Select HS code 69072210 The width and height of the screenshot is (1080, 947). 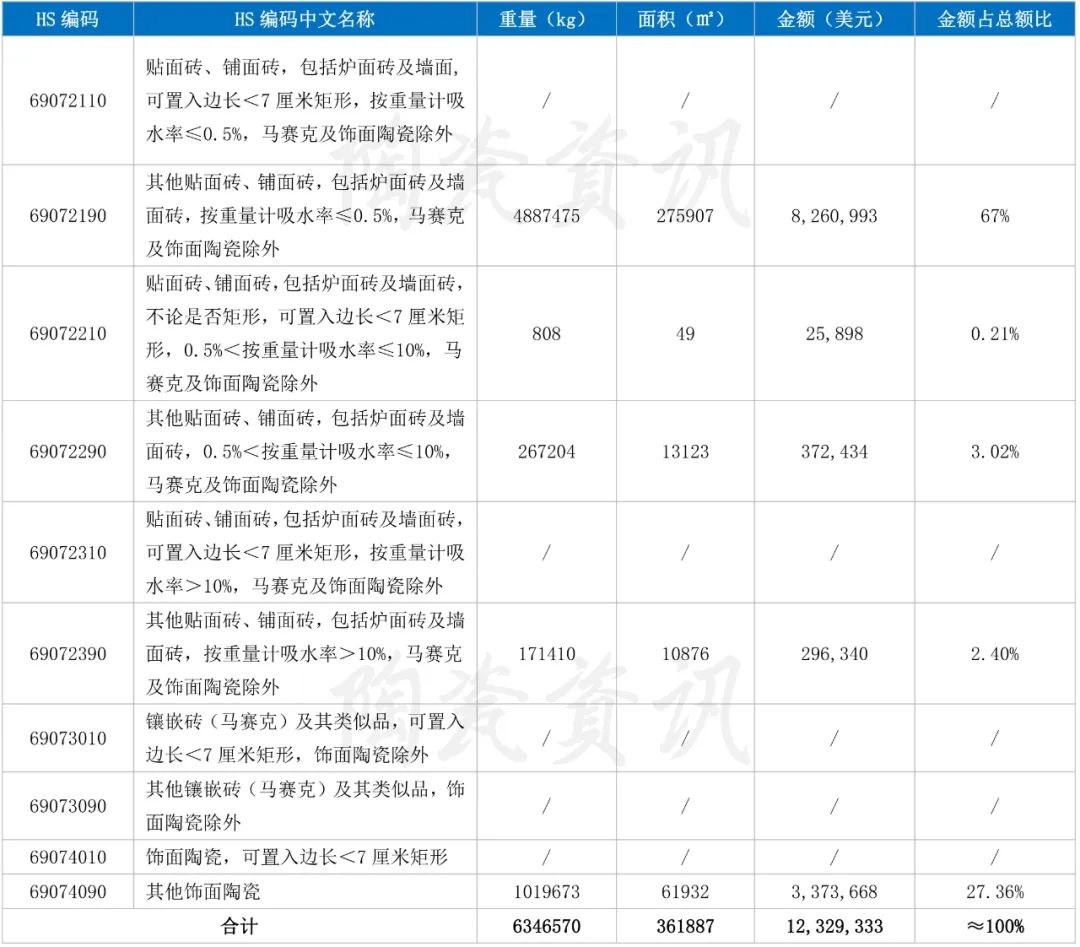point(68,333)
